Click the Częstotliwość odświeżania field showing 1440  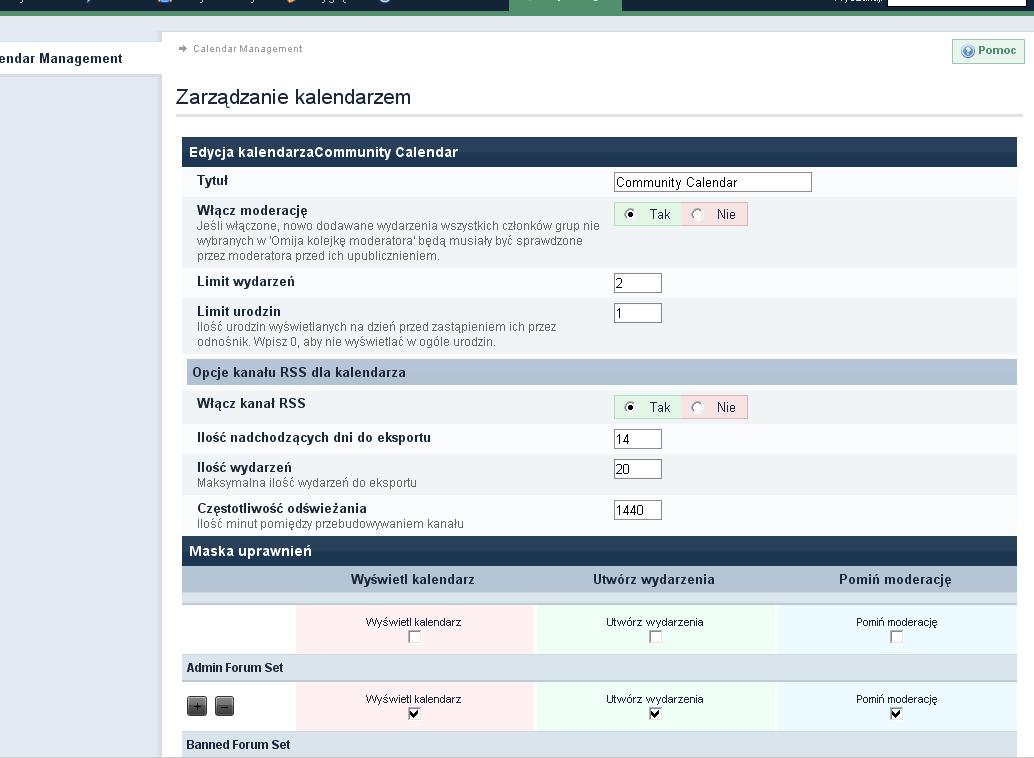[x=637, y=510]
